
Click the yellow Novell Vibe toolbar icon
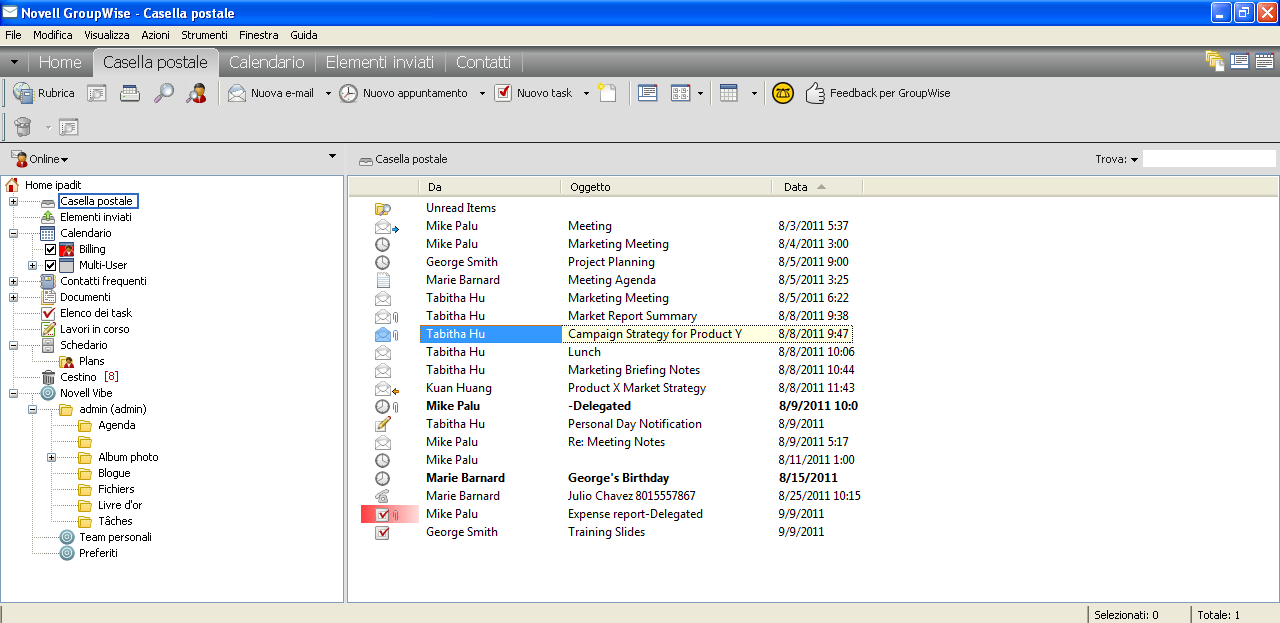point(783,93)
